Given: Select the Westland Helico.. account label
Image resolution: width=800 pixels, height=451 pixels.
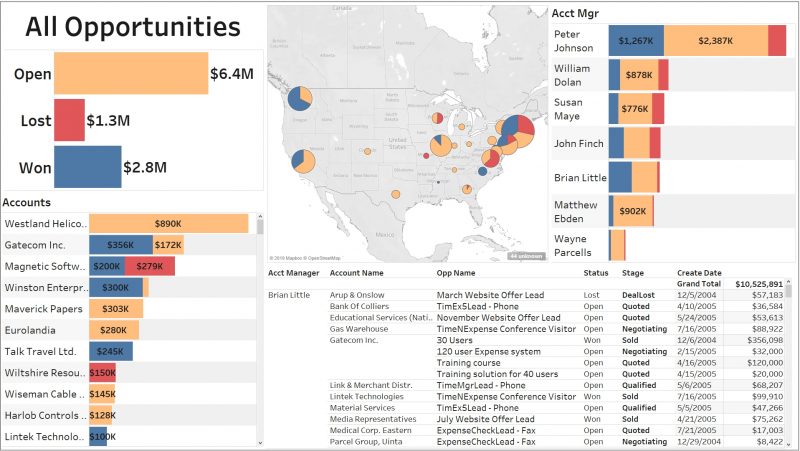Looking at the screenshot, I should point(45,223).
